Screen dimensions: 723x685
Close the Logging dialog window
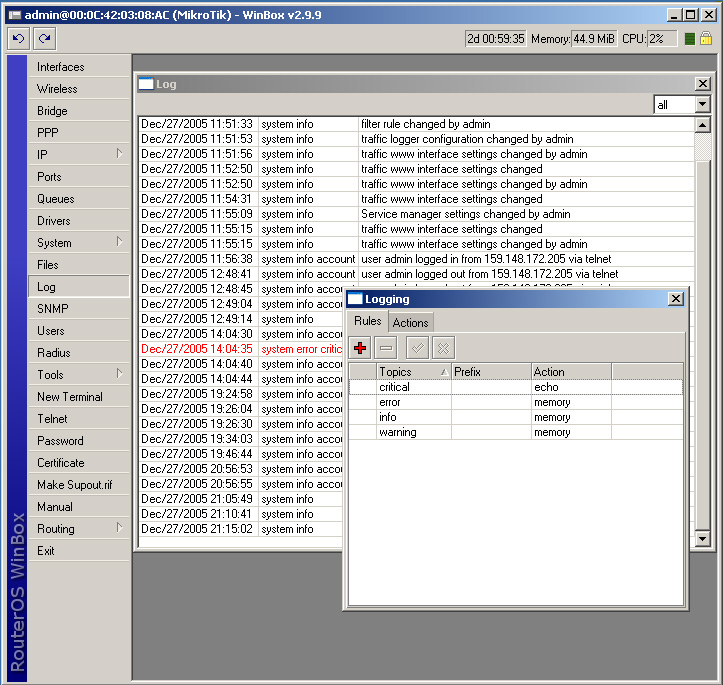pyautogui.click(x=676, y=299)
